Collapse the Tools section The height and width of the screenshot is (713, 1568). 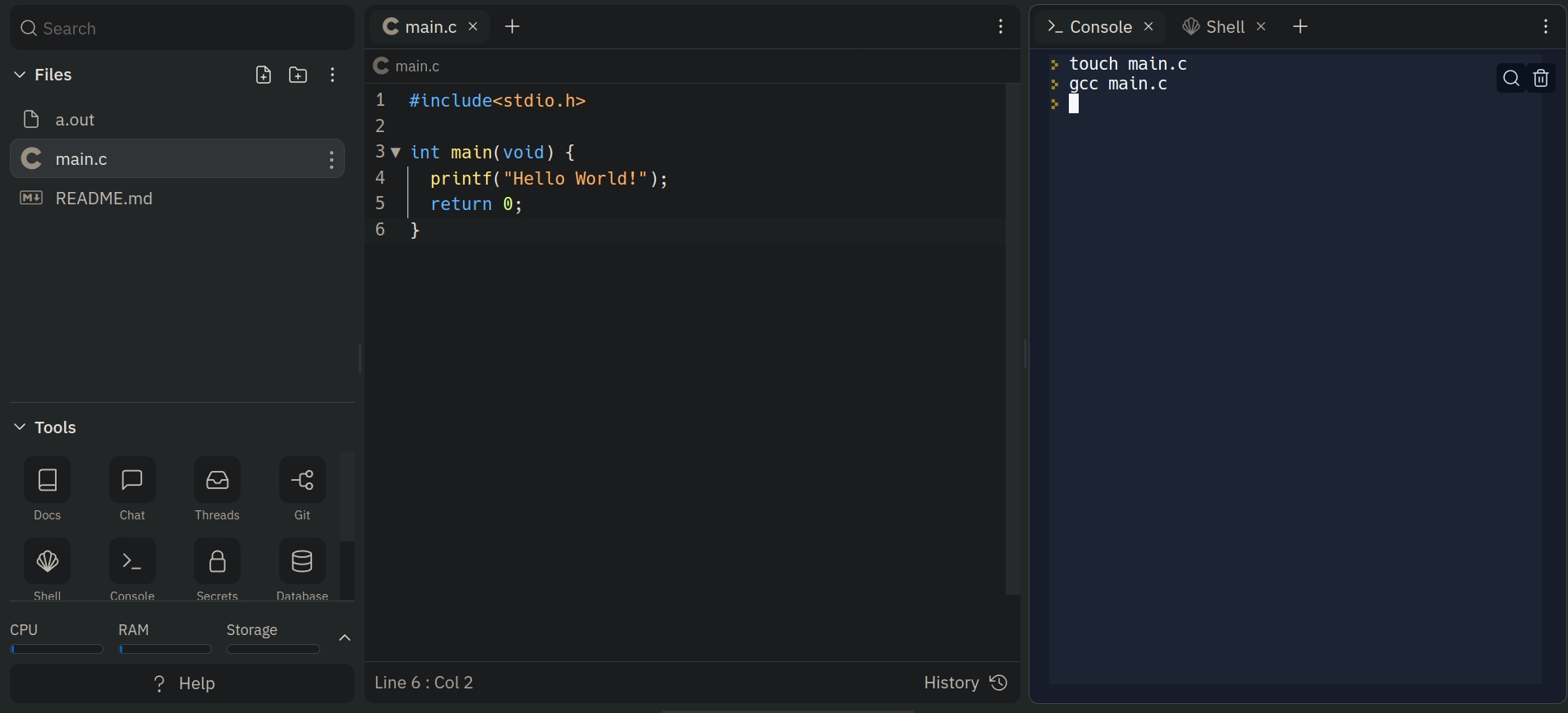(x=20, y=427)
